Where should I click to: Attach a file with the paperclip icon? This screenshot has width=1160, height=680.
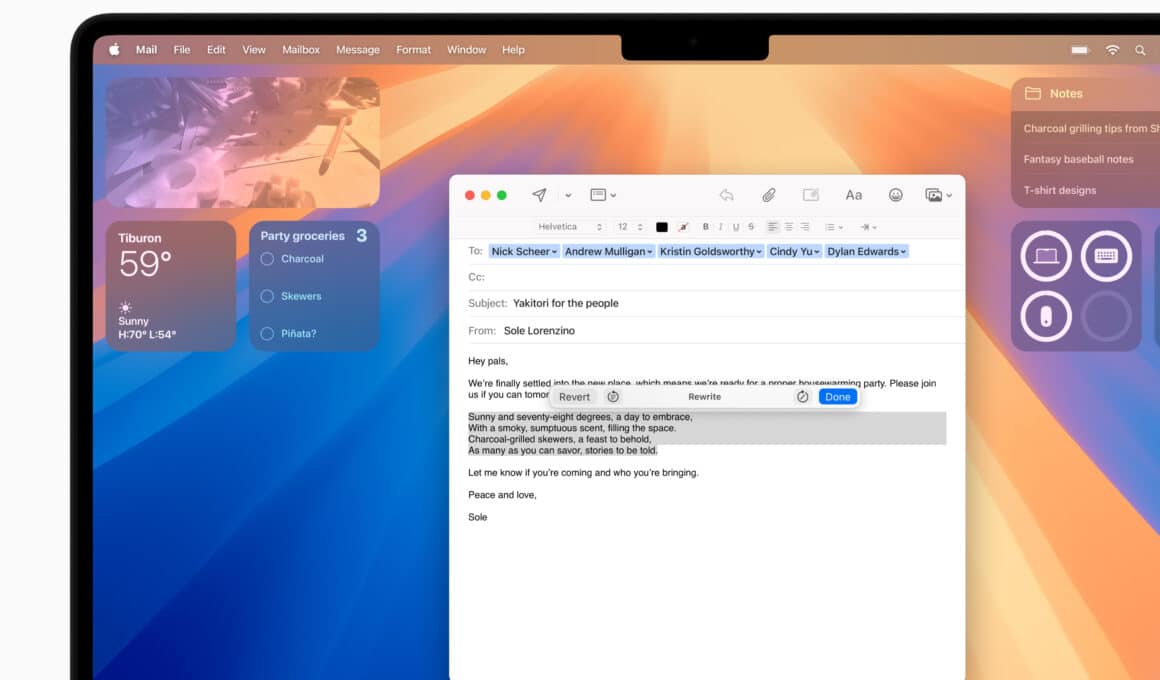(769, 195)
